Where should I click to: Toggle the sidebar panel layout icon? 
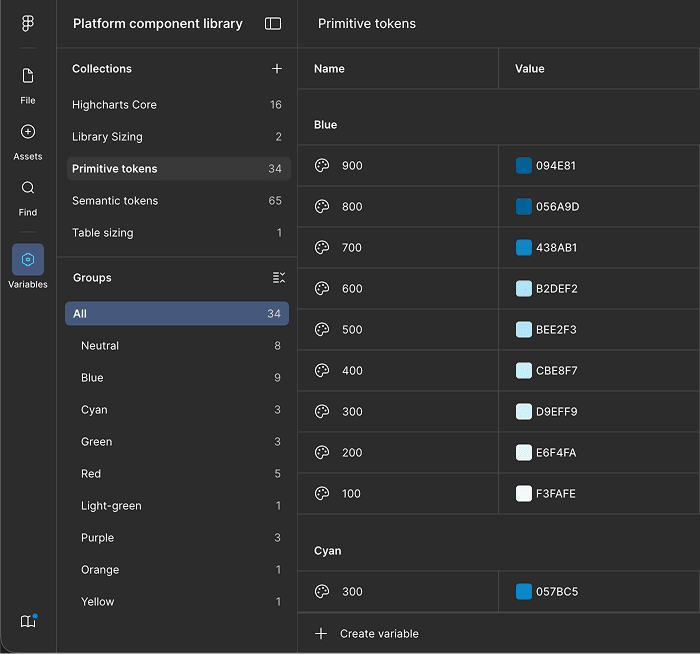[273, 24]
